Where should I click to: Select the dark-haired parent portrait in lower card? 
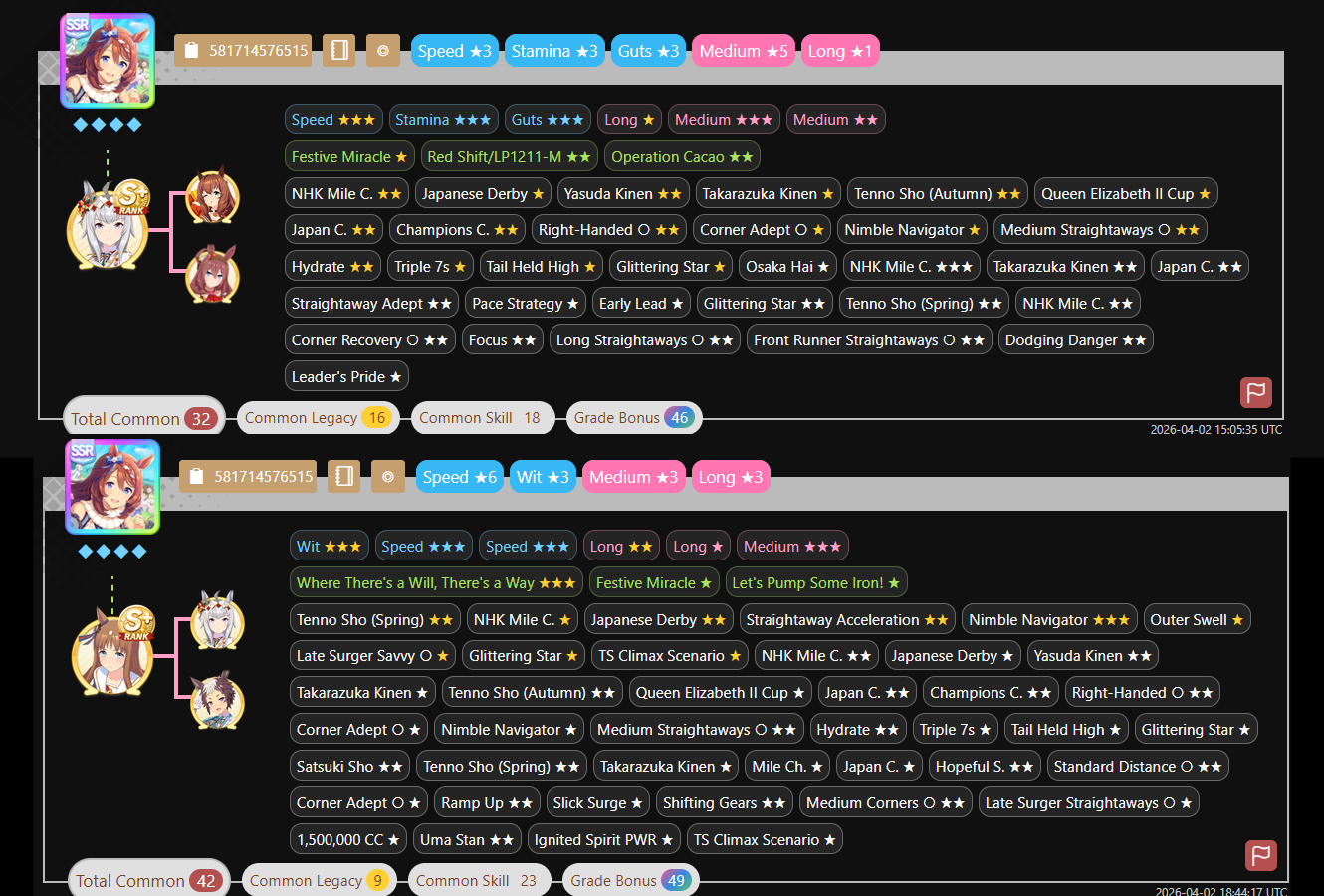(x=216, y=701)
